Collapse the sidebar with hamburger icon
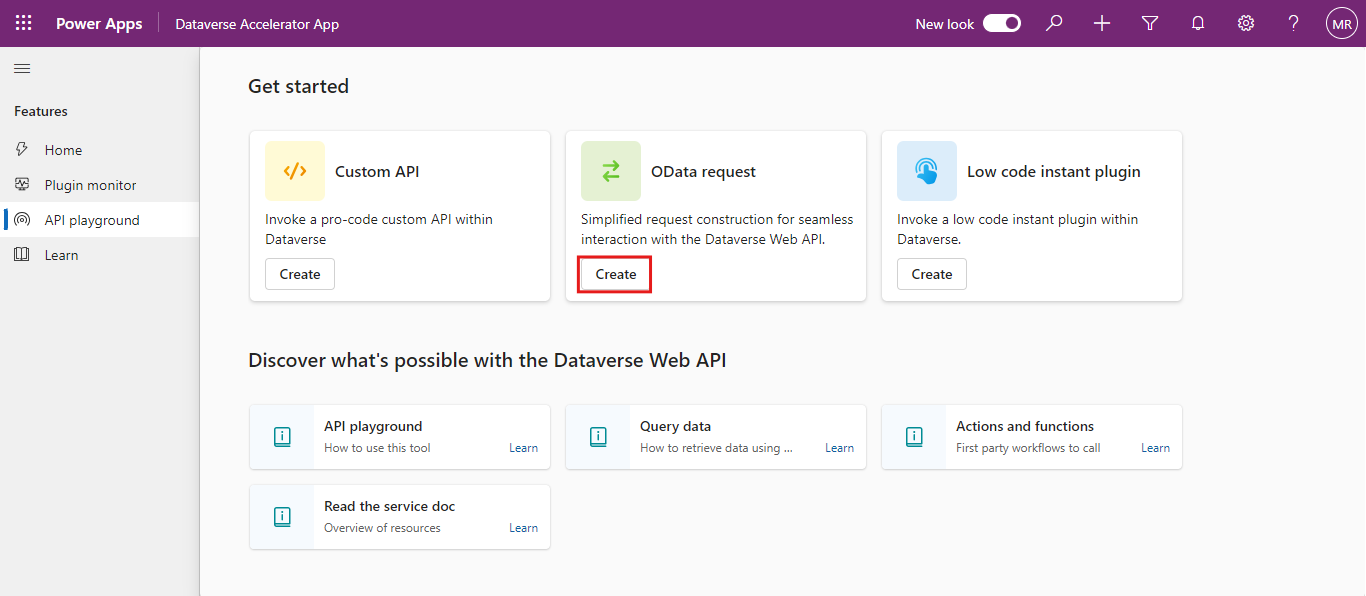Viewport: 1366px width, 596px height. pyautogui.click(x=22, y=69)
